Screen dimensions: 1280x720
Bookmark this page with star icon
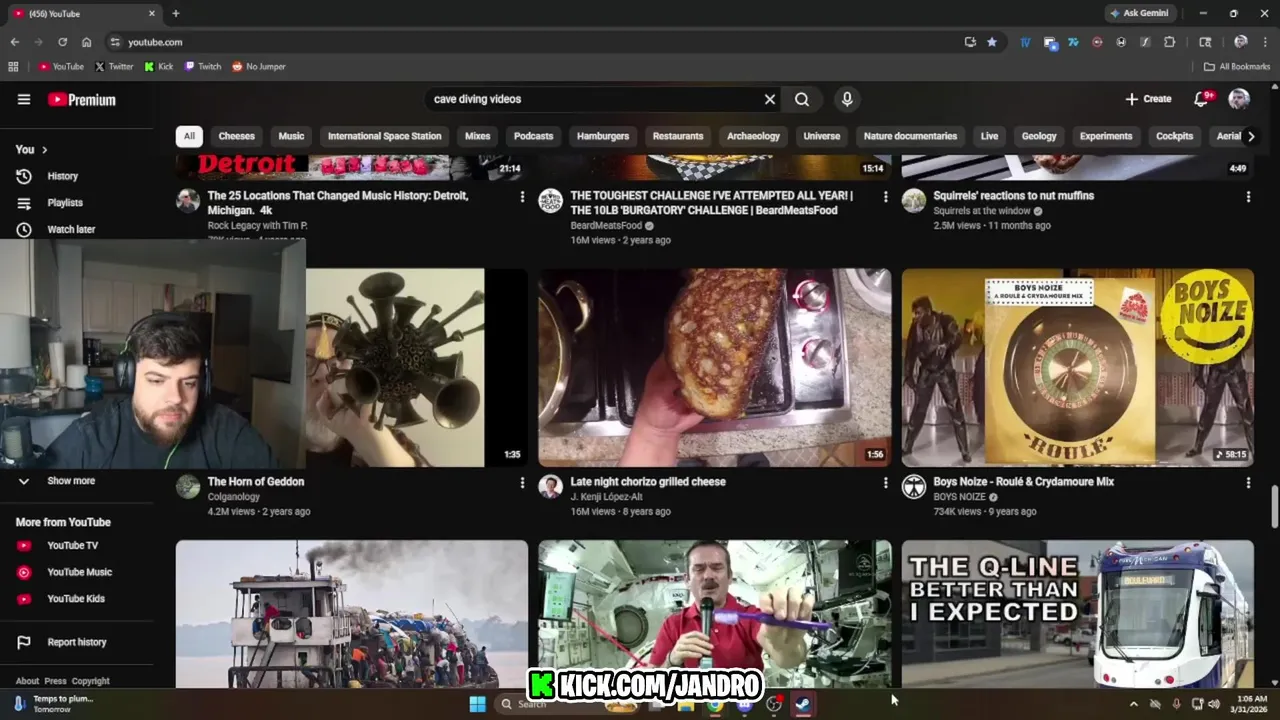tap(992, 42)
